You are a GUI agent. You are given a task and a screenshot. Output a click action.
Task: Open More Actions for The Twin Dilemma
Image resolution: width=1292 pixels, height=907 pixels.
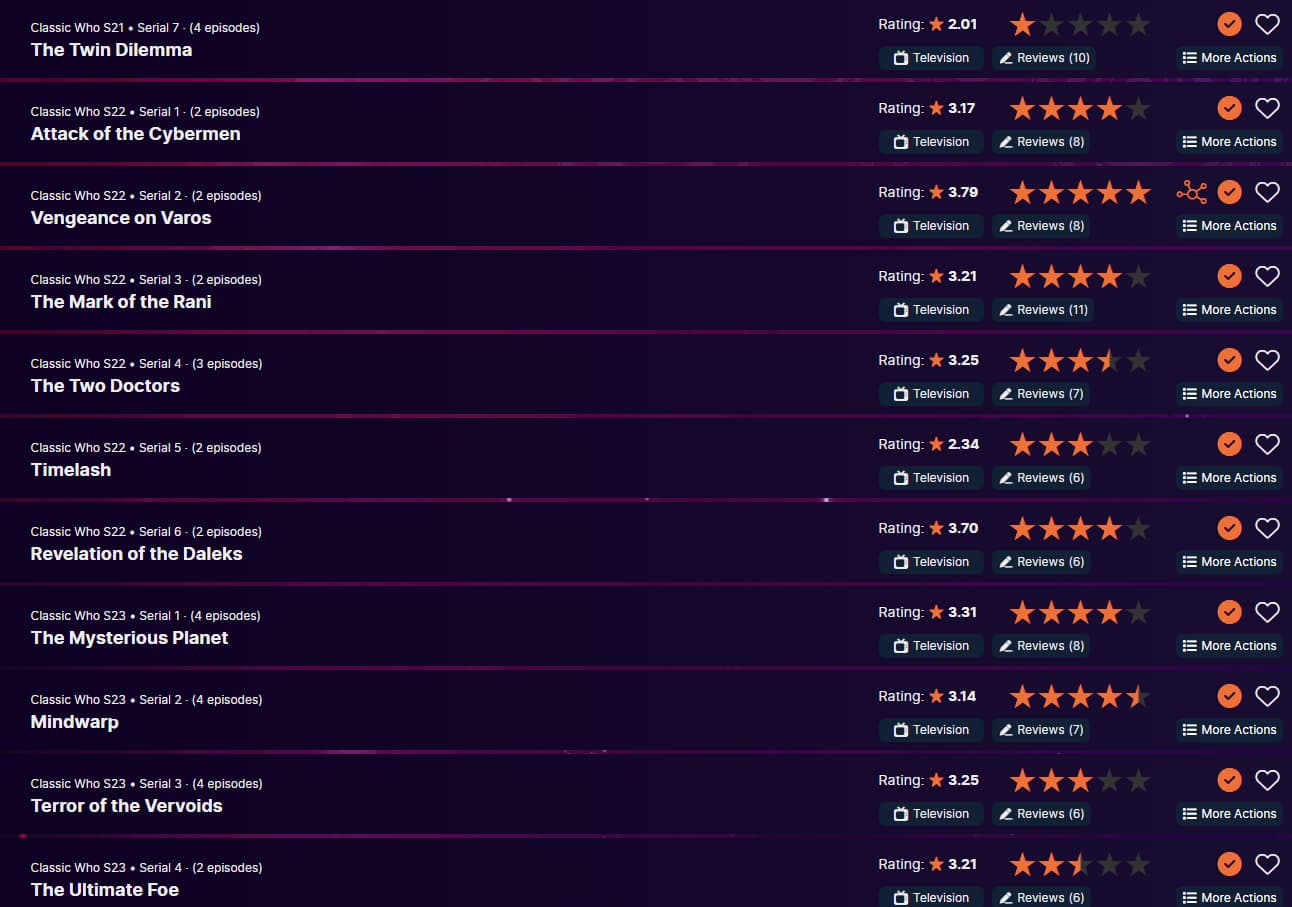[x=1229, y=58]
